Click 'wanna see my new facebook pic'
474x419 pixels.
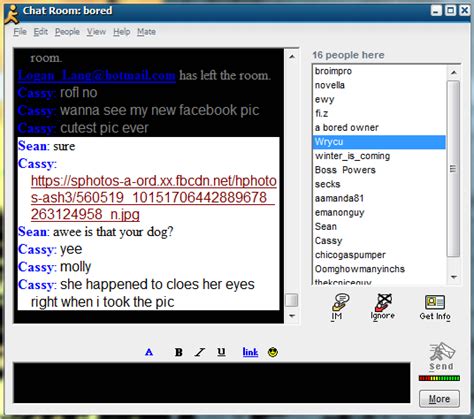(160, 110)
